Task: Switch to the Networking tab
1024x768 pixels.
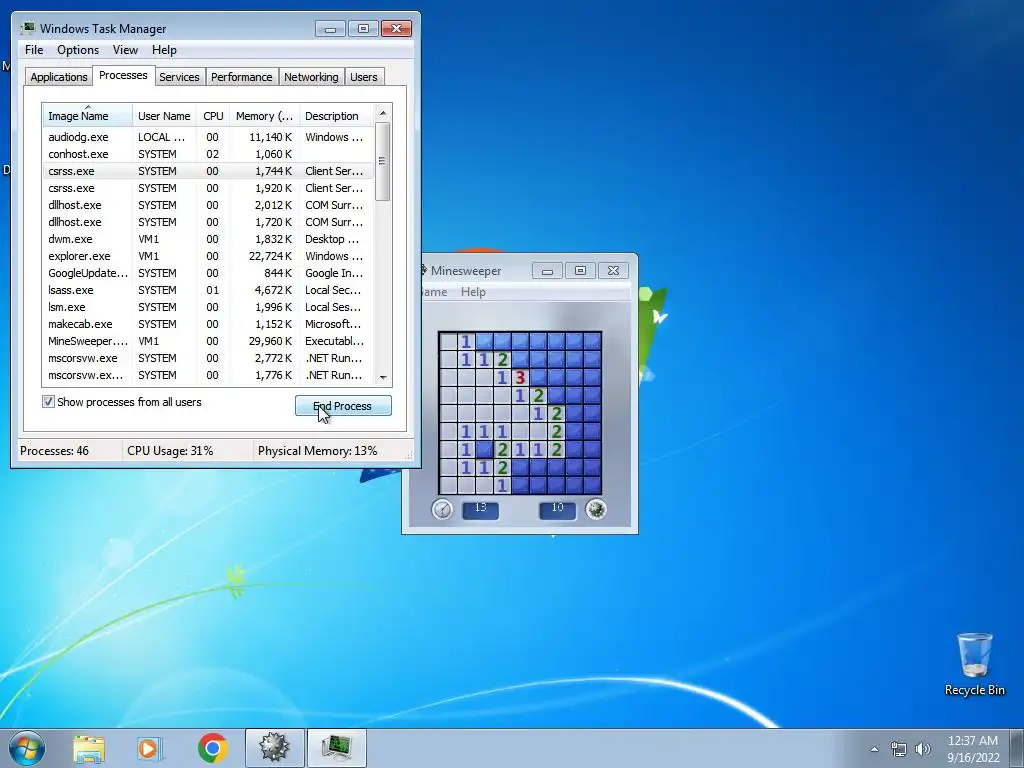Action: tap(311, 76)
